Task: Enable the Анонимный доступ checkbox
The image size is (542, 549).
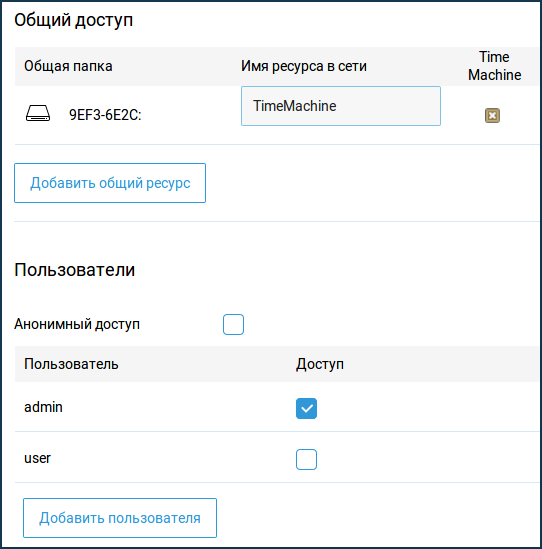Action: click(x=233, y=324)
